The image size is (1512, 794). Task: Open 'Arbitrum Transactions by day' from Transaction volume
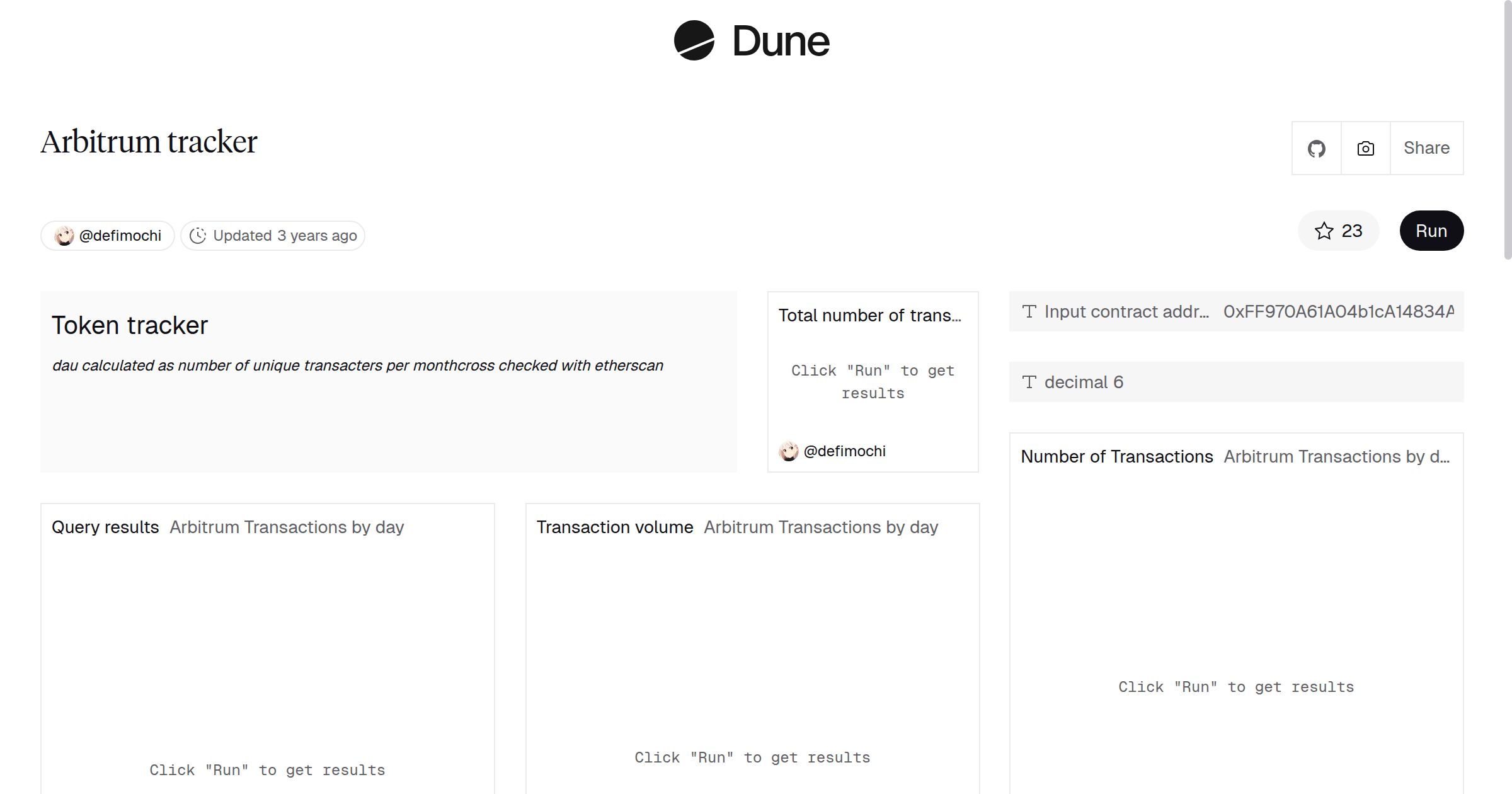pyautogui.click(x=821, y=527)
